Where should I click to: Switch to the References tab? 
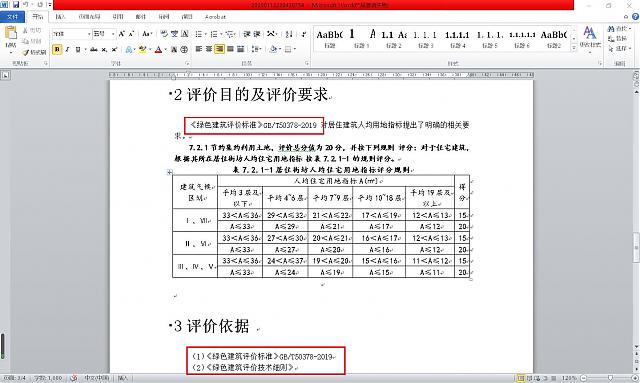(x=118, y=17)
